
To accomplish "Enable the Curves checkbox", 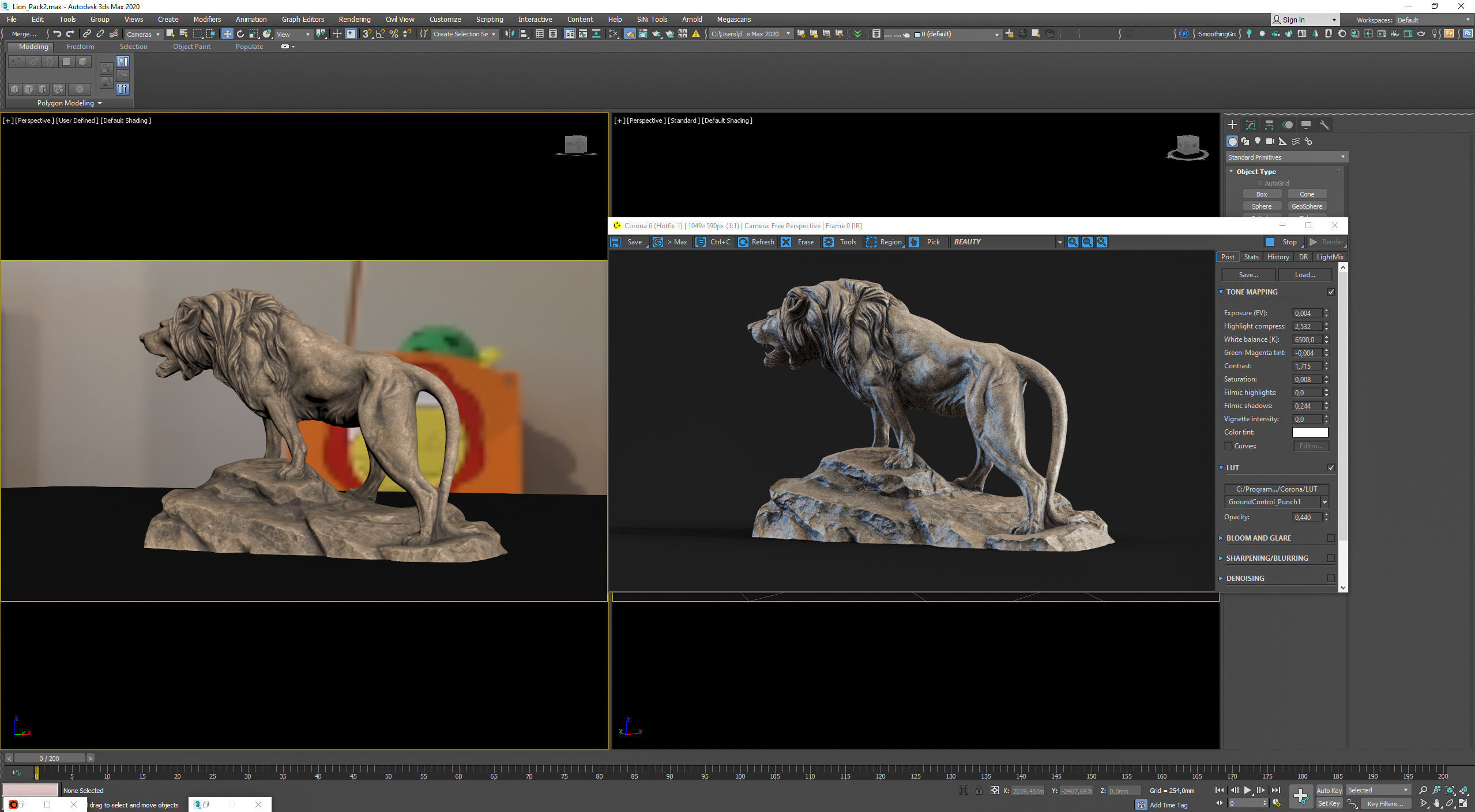I will [1228, 446].
